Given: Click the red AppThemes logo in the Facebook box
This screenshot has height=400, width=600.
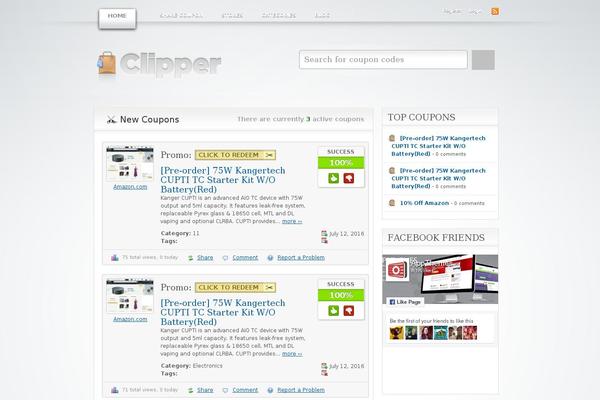Looking at the screenshot, I should [x=396, y=270].
